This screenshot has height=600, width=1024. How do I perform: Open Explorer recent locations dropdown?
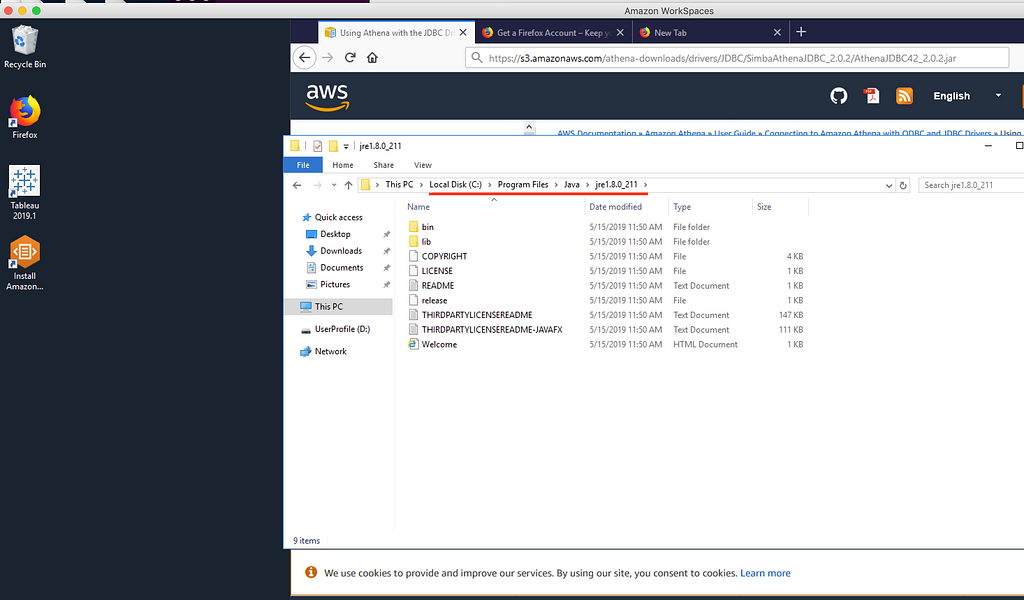tap(334, 185)
